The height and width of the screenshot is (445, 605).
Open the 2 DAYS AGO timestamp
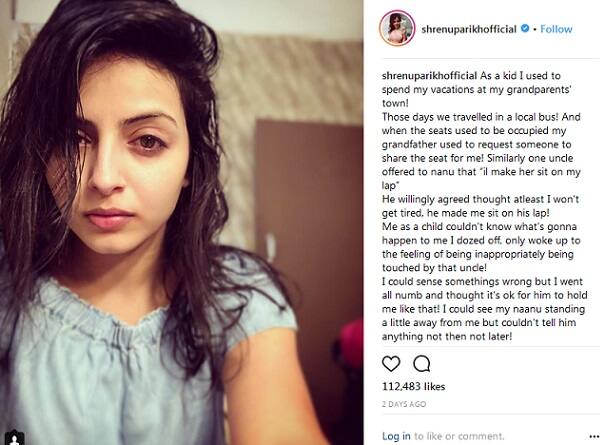pos(404,404)
